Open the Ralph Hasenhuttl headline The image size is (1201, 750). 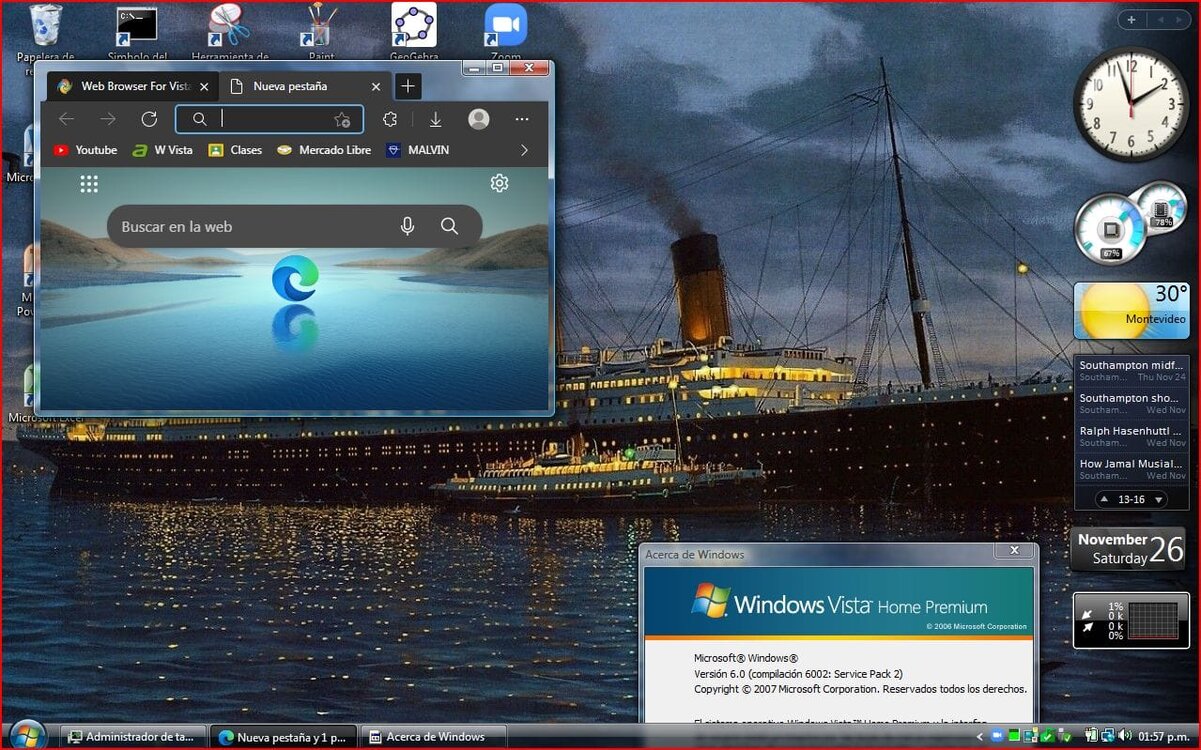(x=1131, y=436)
